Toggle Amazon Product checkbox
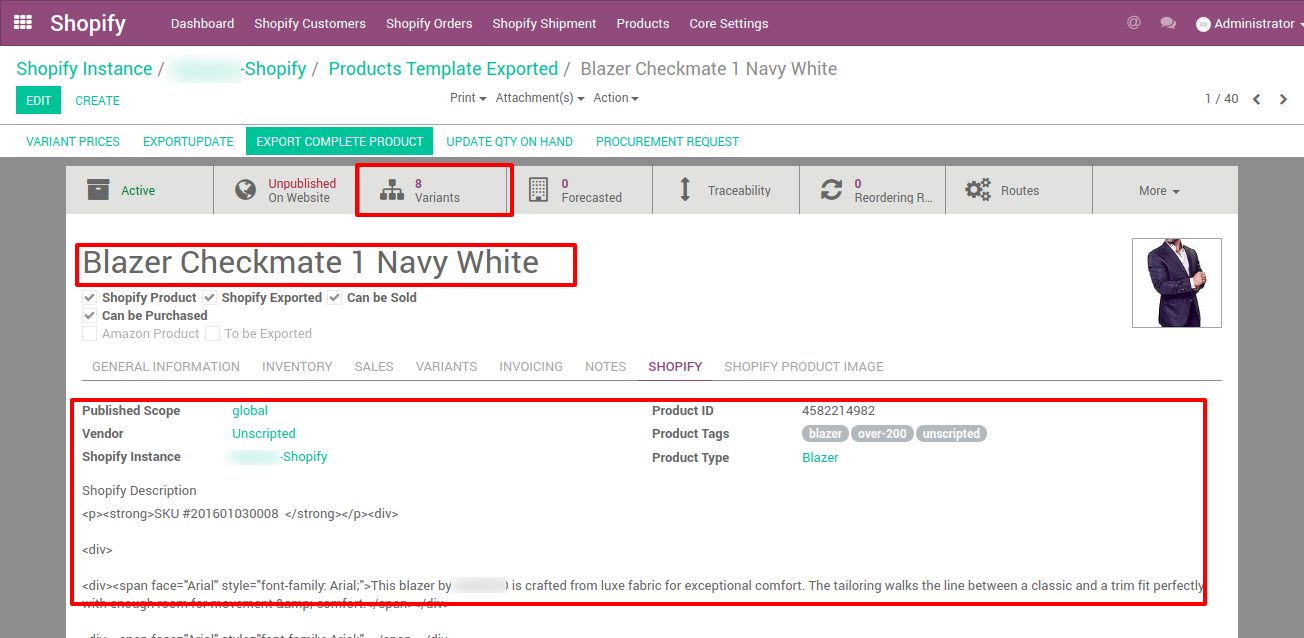The image size is (1304, 638). click(x=89, y=334)
